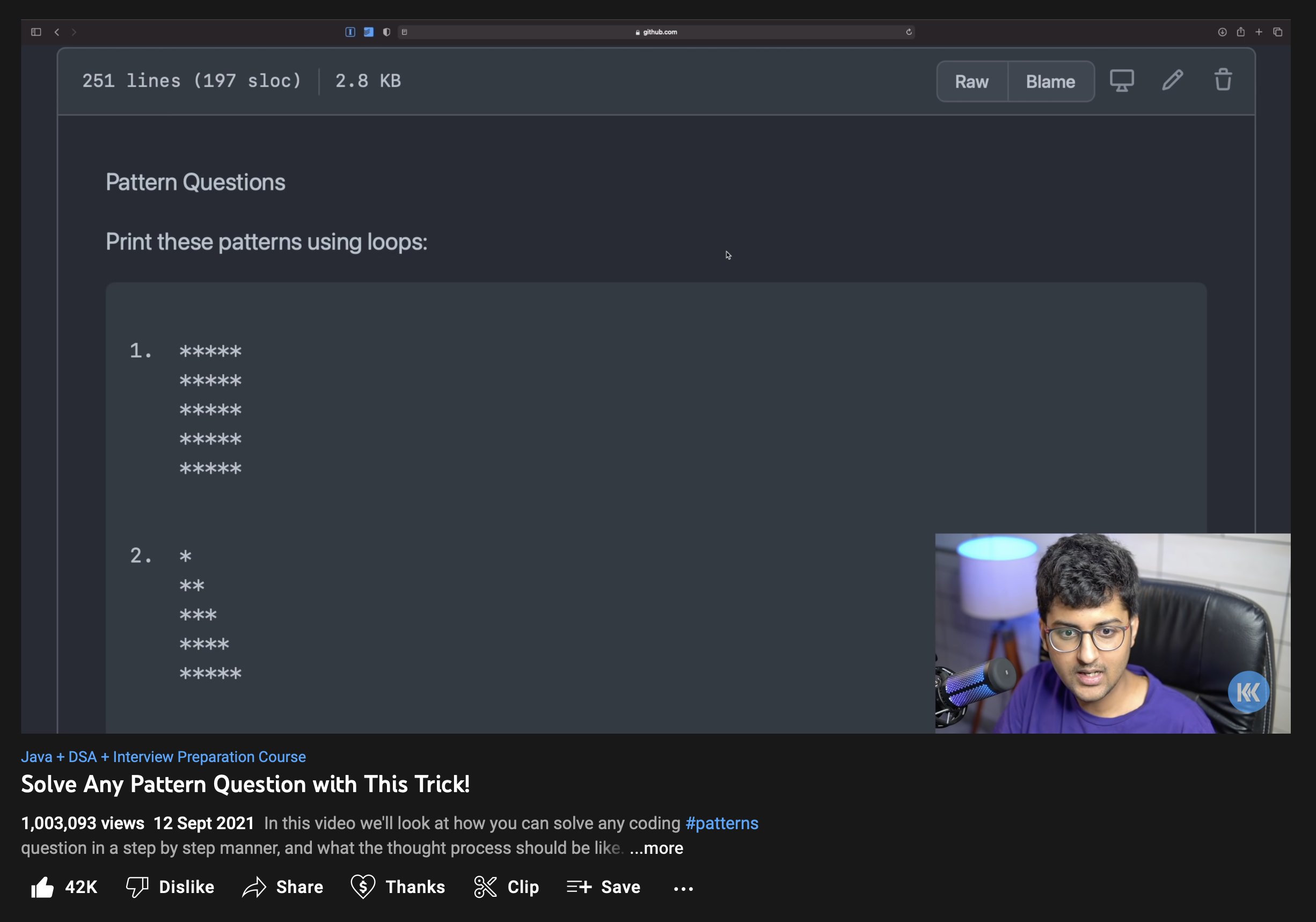Click the Raw file view button
This screenshot has width=1316, height=922.
point(971,82)
